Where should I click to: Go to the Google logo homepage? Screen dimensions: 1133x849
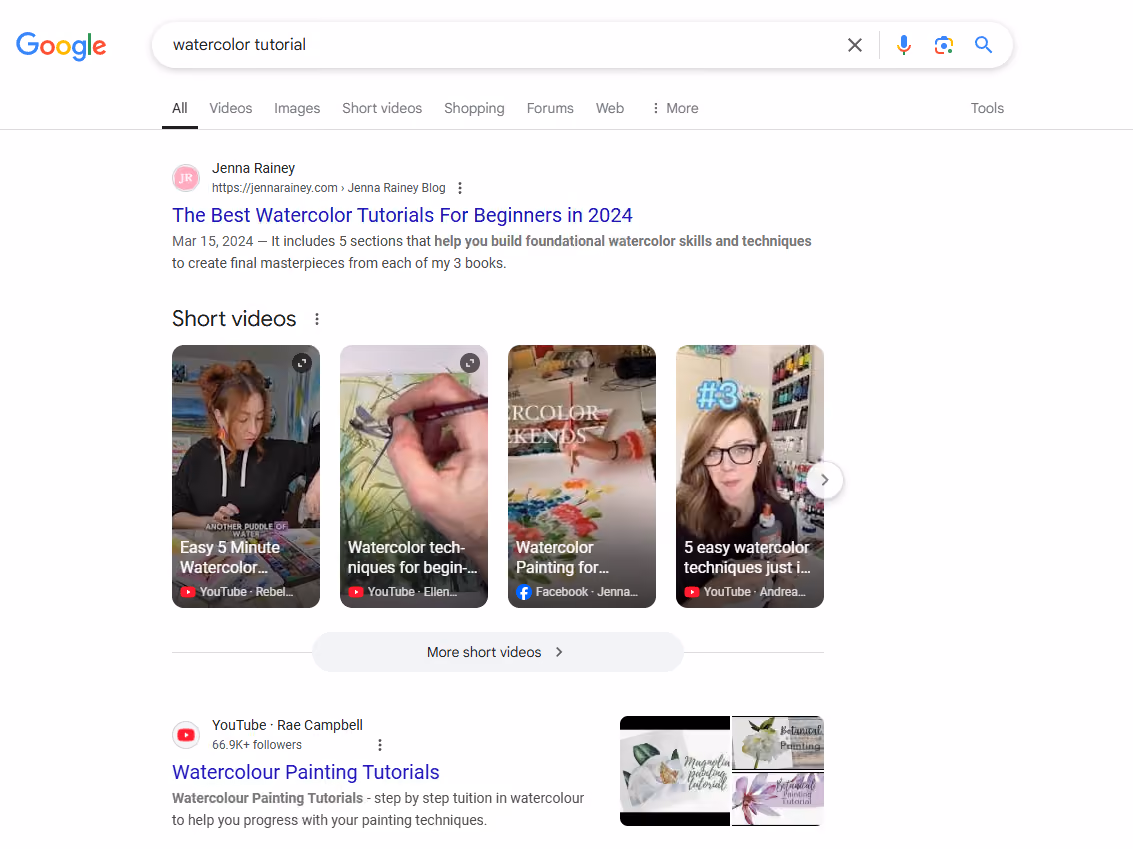coord(61,46)
